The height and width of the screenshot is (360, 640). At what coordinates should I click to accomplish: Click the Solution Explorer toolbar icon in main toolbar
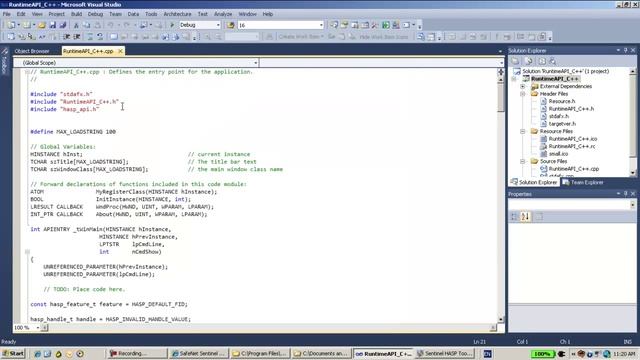334,25
